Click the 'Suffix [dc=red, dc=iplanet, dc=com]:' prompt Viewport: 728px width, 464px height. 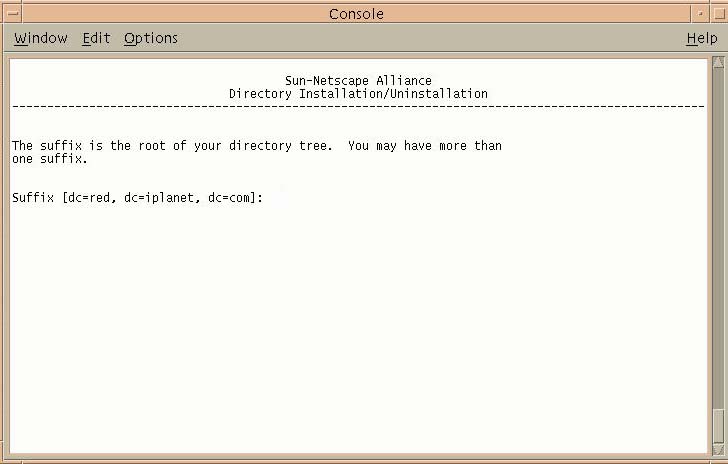click(137, 198)
